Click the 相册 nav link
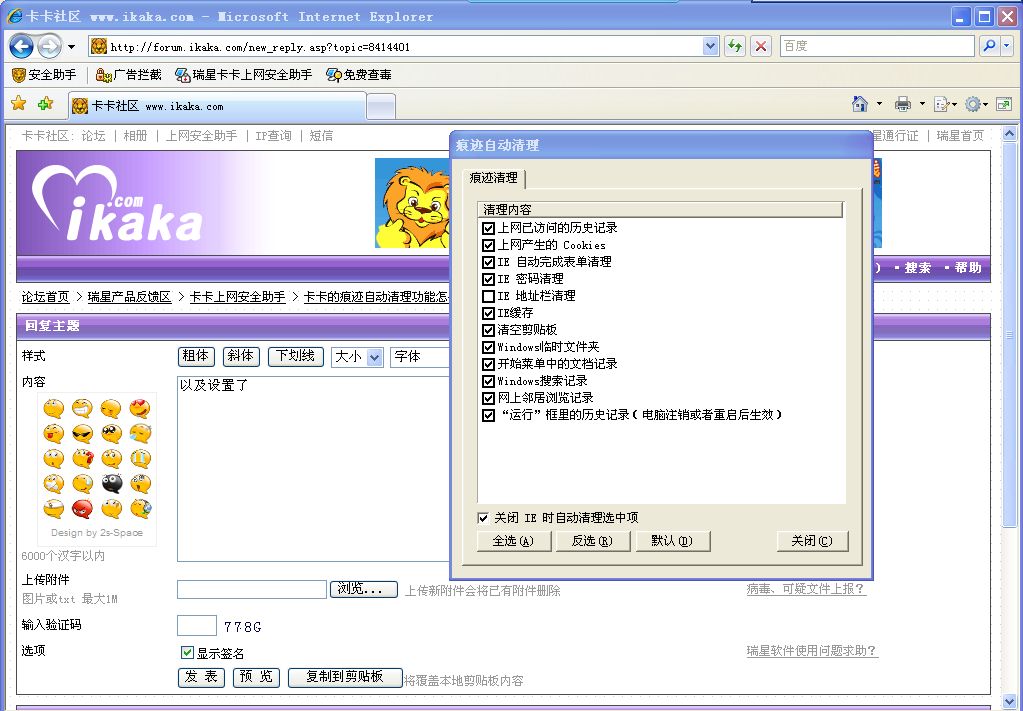Image resolution: width=1023 pixels, height=711 pixels. pos(135,136)
